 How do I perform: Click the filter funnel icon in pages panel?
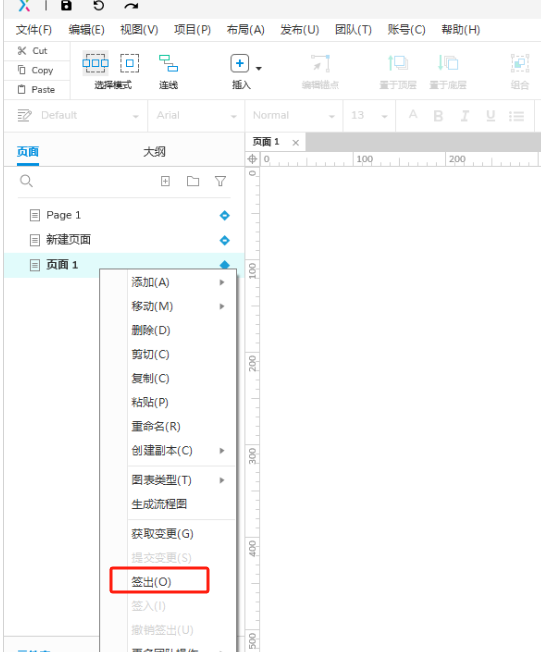[x=220, y=181]
